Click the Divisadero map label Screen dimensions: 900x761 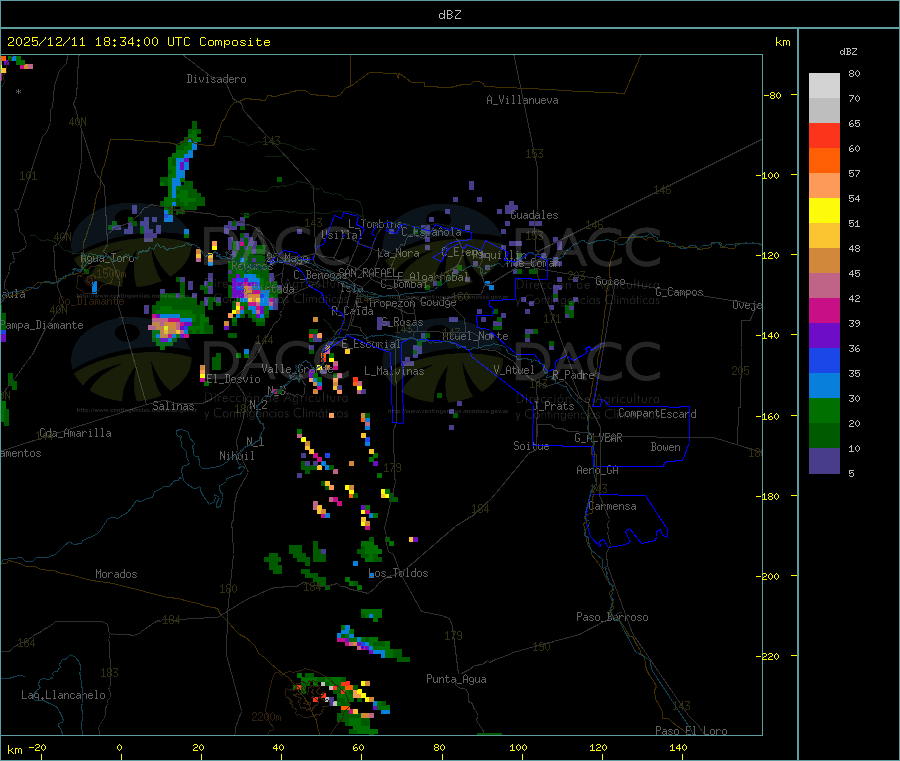[x=216, y=79]
